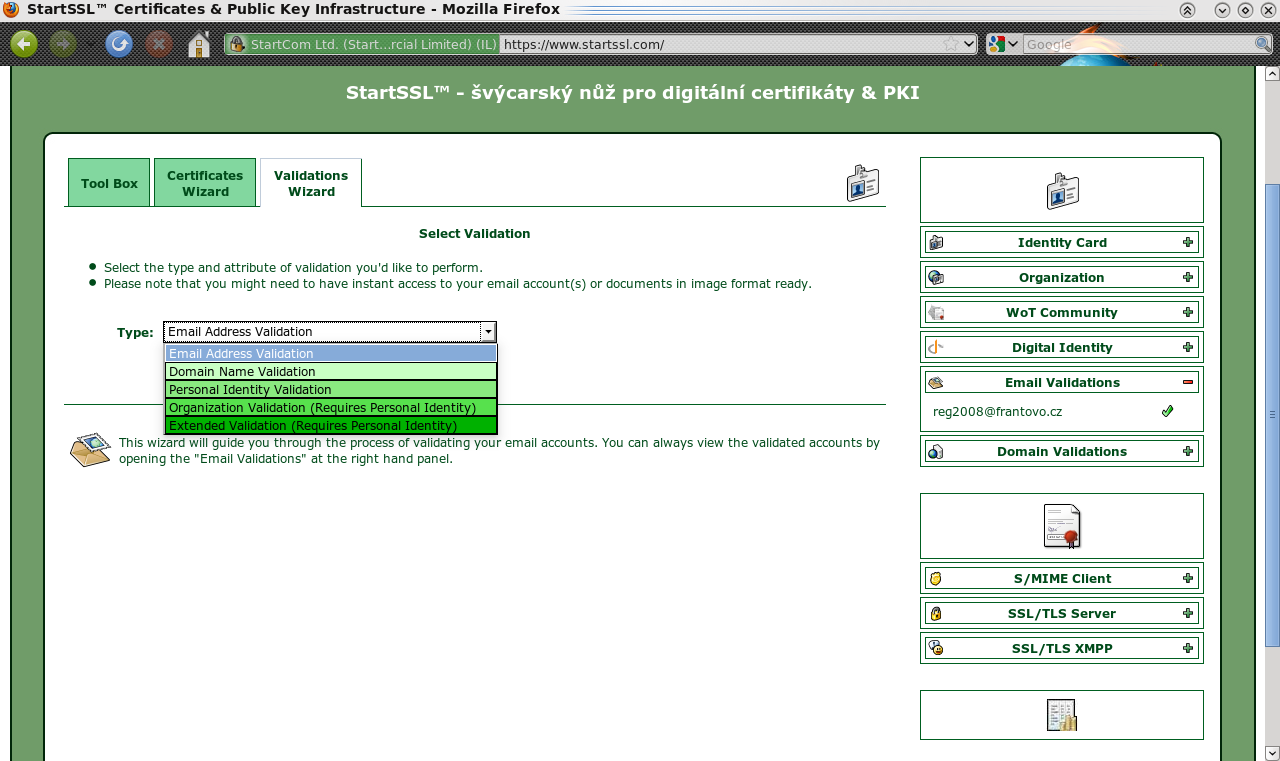Click the title bar double-chevron shade button
Screen dimensions: 1280x761
pos(1187,9)
